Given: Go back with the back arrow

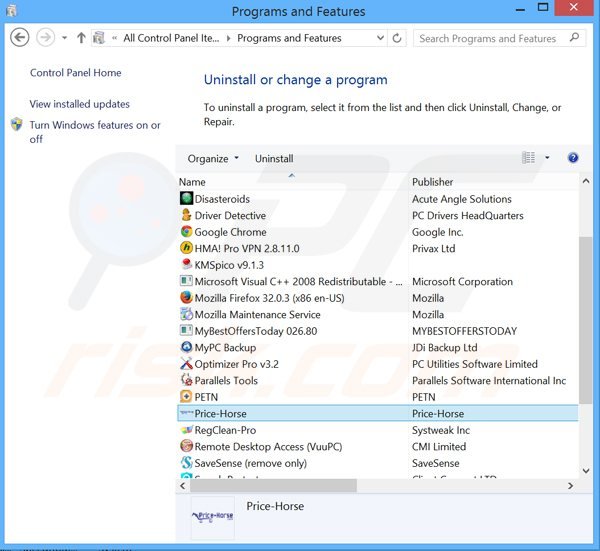Looking at the screenshot, I should pos(20,38).
